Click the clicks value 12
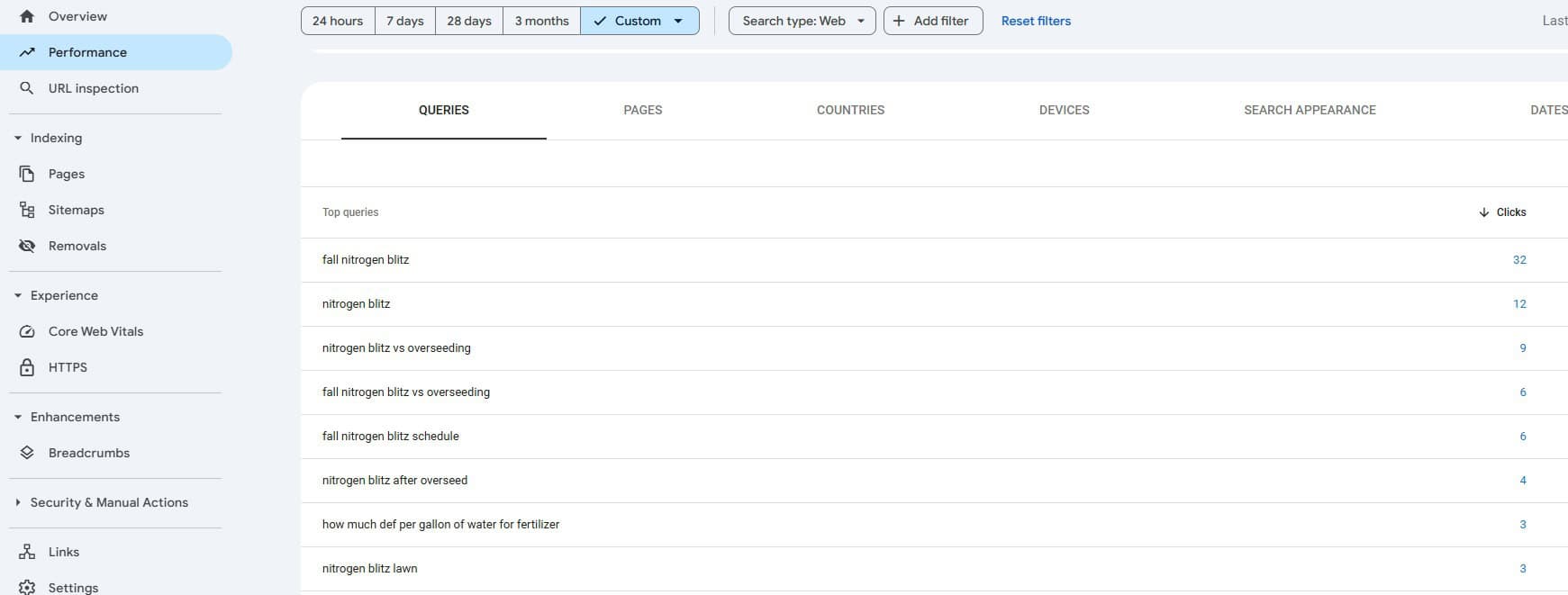This screenshot has width=1568, height=595. pyautogui.click(x=1519, y=304)
